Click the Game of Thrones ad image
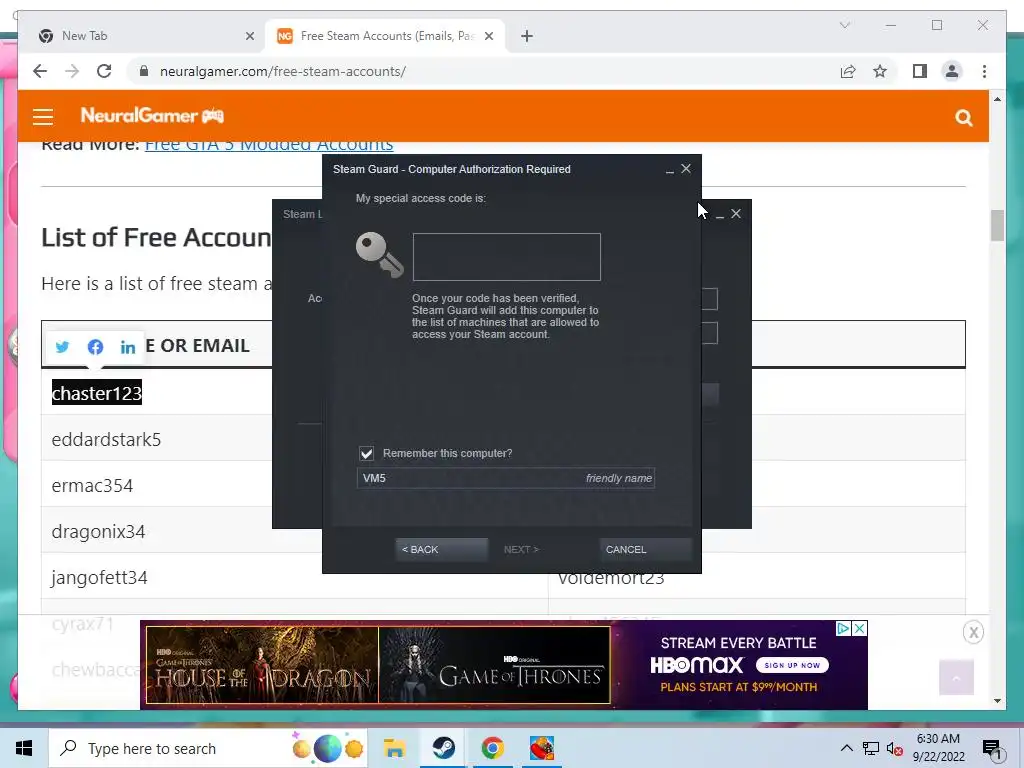Screen dimensions: 1024x768 pyautogui.click(x=495, y=665)
